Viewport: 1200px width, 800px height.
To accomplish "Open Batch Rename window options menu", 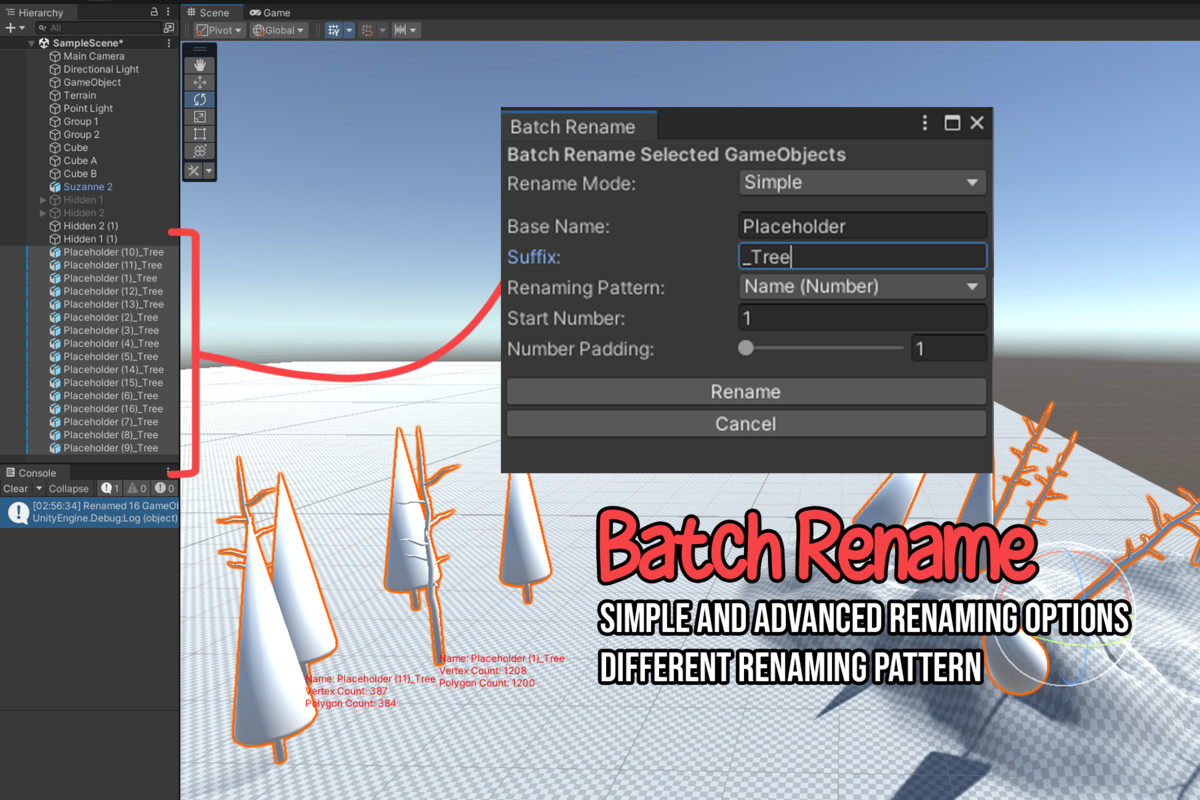I will (926, 123).
